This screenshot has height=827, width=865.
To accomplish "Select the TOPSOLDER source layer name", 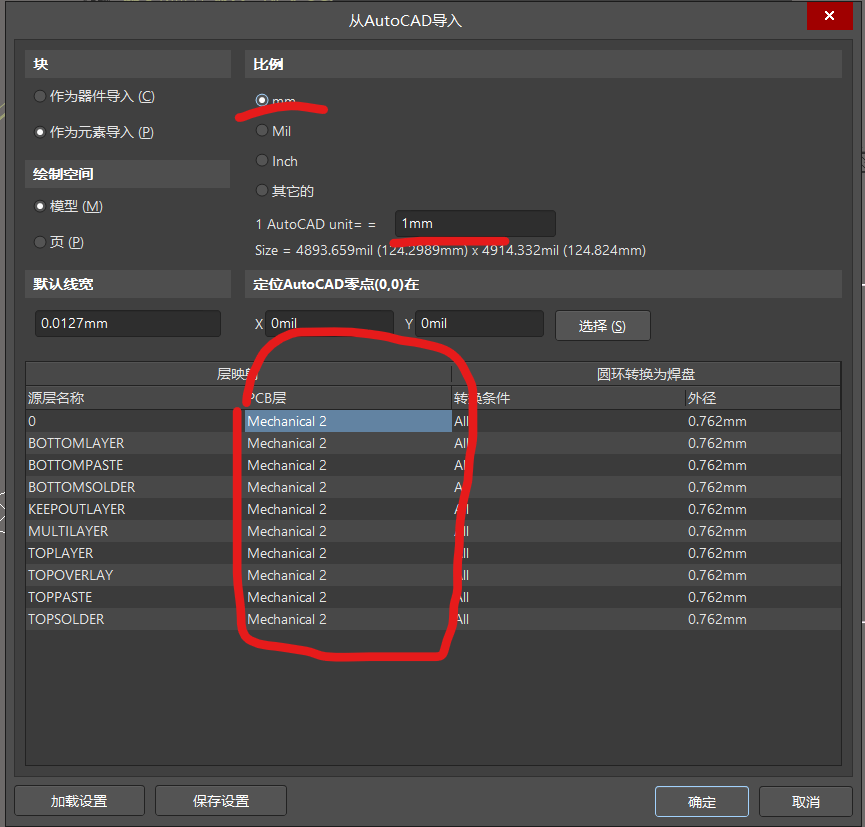I will point(66,619).
